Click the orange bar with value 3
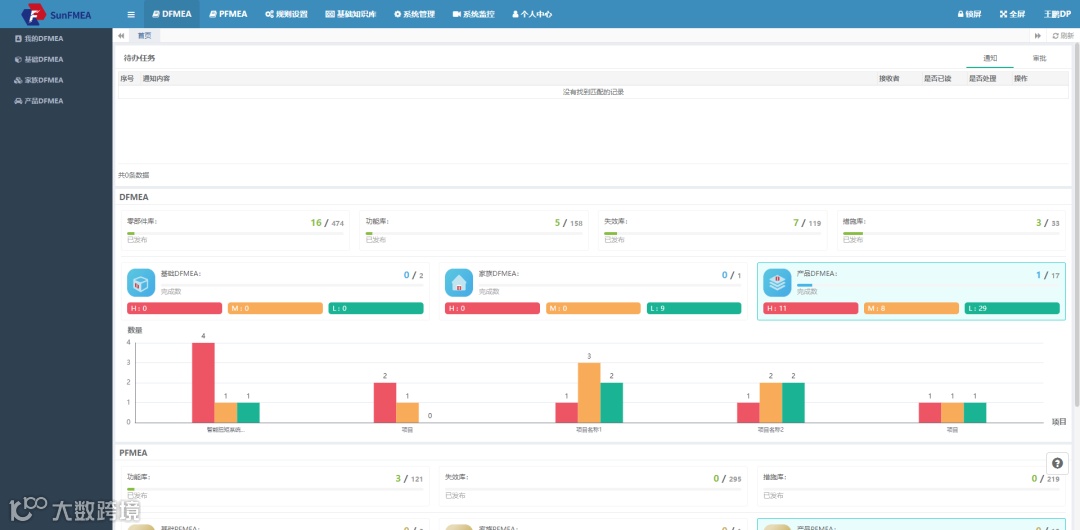The image size is (1080, 530). (x=589, y=392)
